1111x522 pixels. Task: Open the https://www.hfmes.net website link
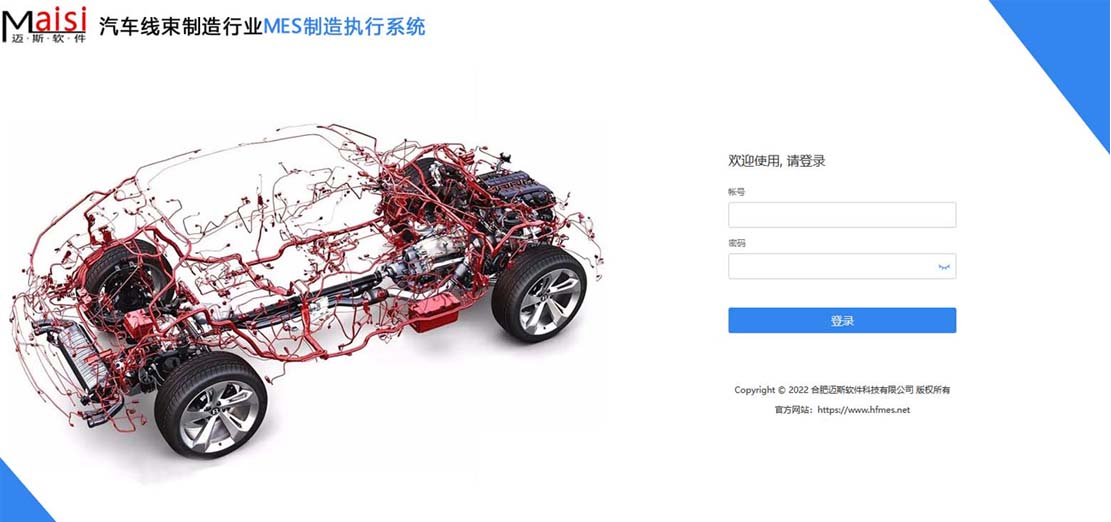pyautogui.click(x=864, y=409)
